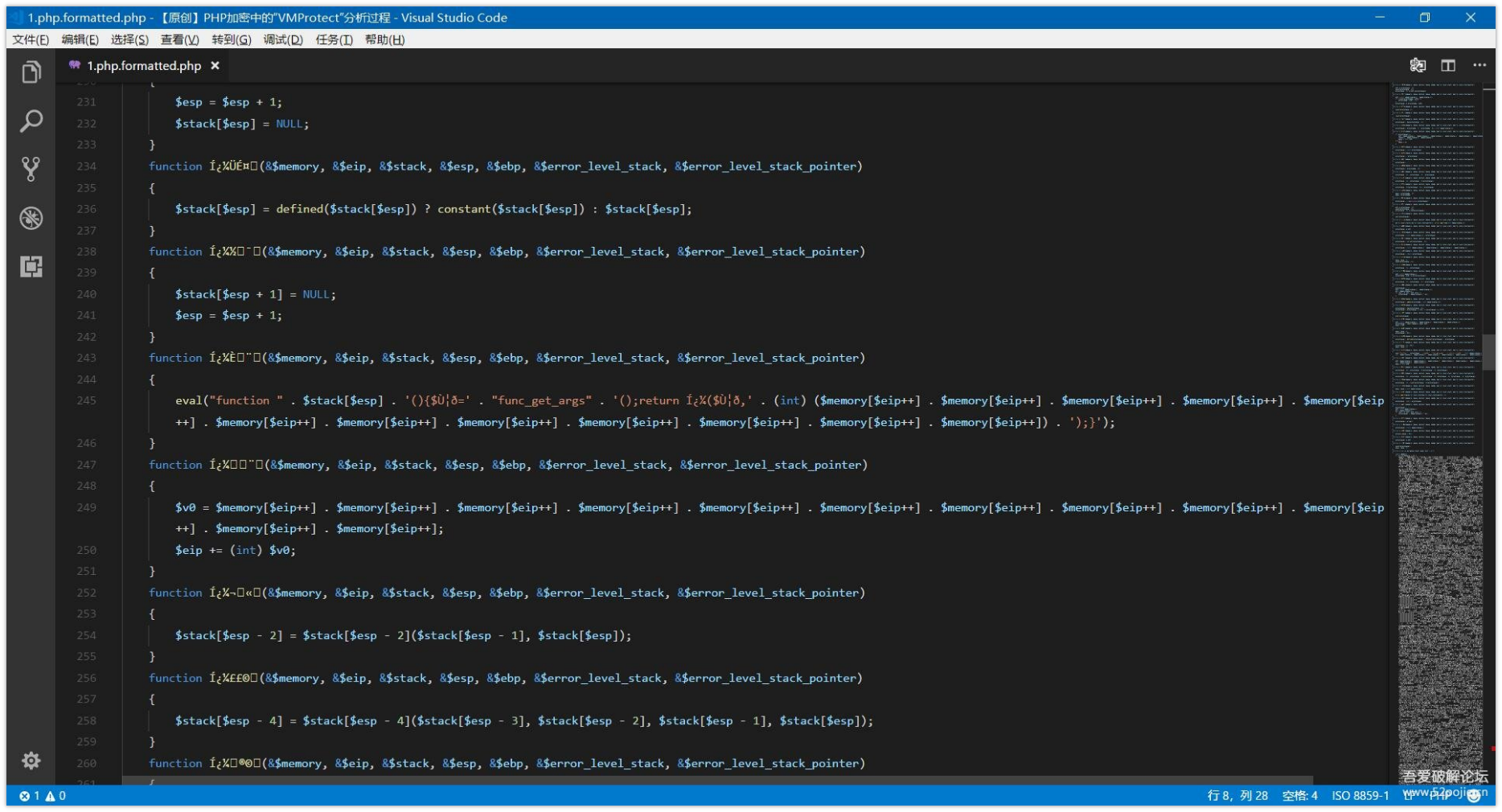Image resolution: width=1502 pixels, height=812 pixels.
Task: Change encoding via ISO 8859-1
Action: 1360,796
